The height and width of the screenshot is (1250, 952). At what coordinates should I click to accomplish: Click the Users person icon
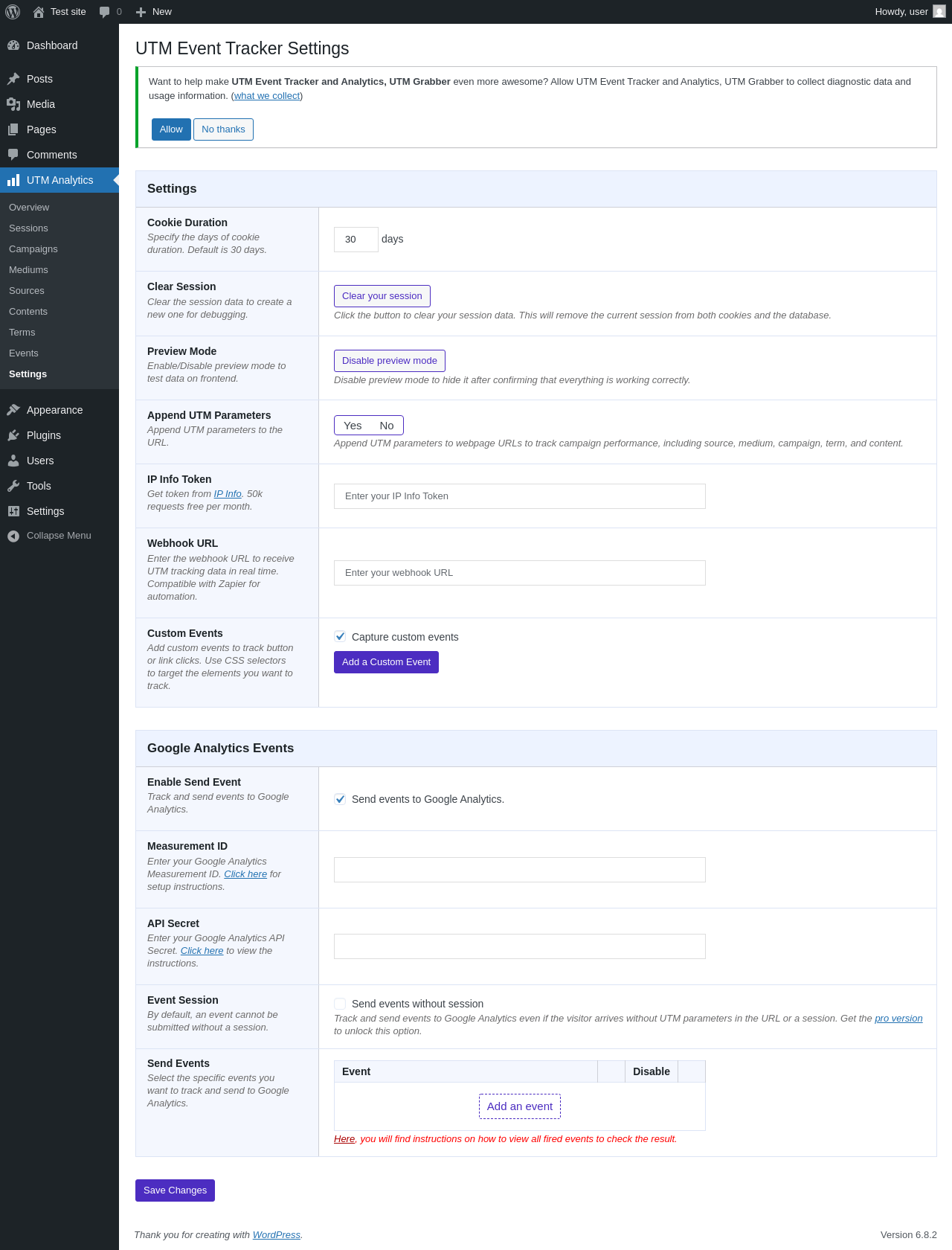[x=13, y=461]
